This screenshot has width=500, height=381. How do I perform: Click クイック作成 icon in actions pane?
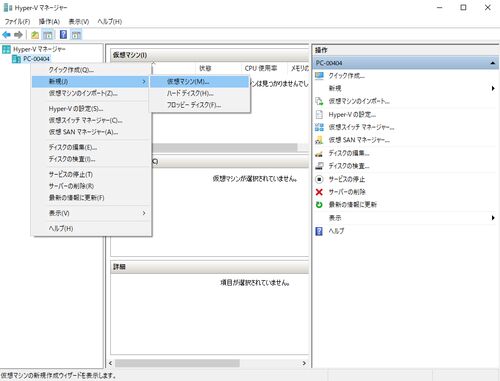(x=319, y=75)
